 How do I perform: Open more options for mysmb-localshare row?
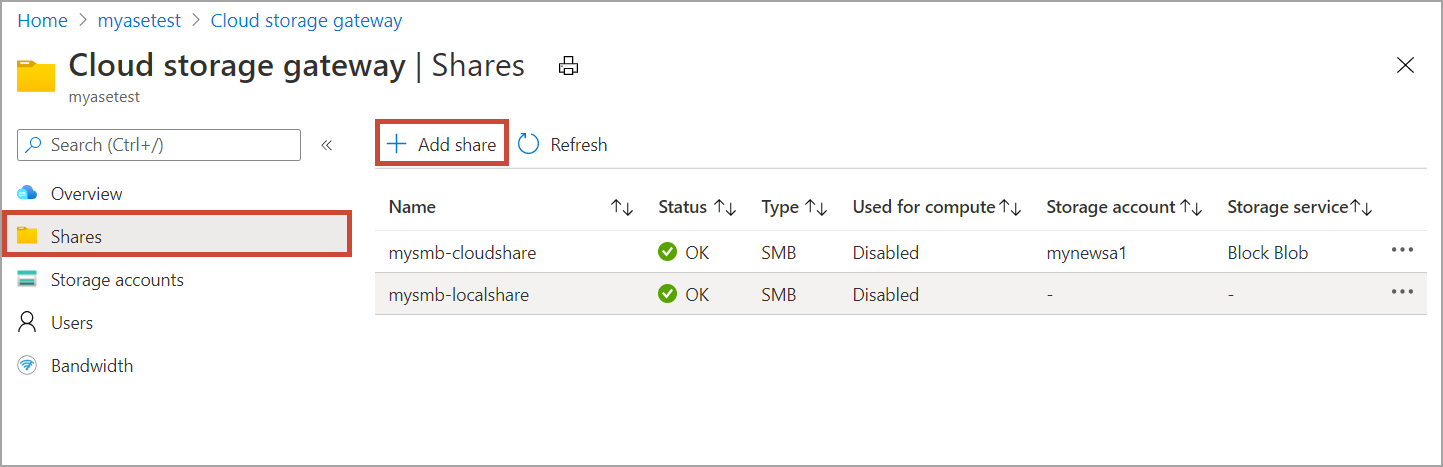(x=1402, y=292)
